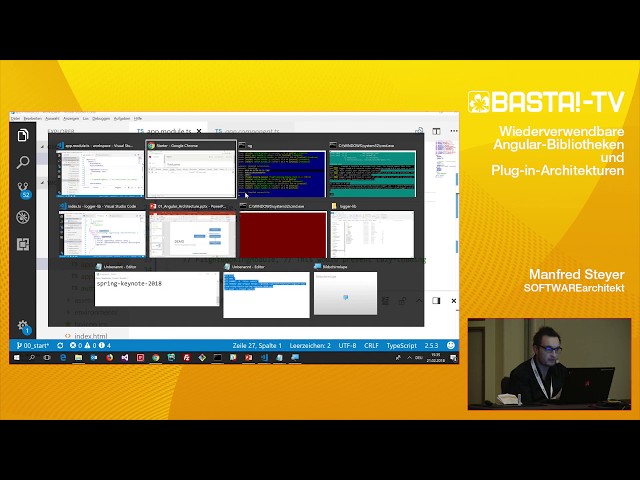Show hidden system tray icons
This screenshot has width=640, height=480.
point(409,358)
